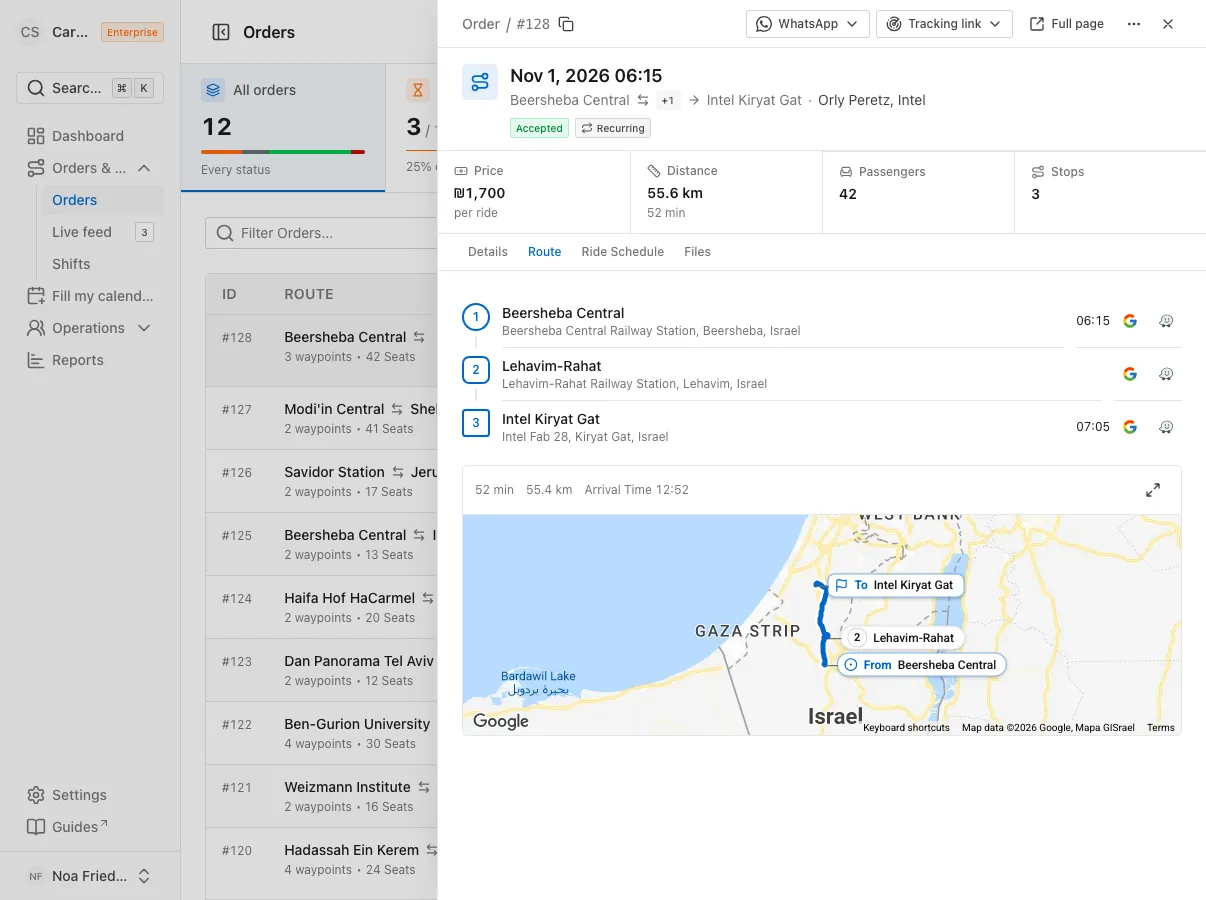Open the Tracking link dropdown
The height and width of the screenshot is (900, 1206).
pos(944,24)
